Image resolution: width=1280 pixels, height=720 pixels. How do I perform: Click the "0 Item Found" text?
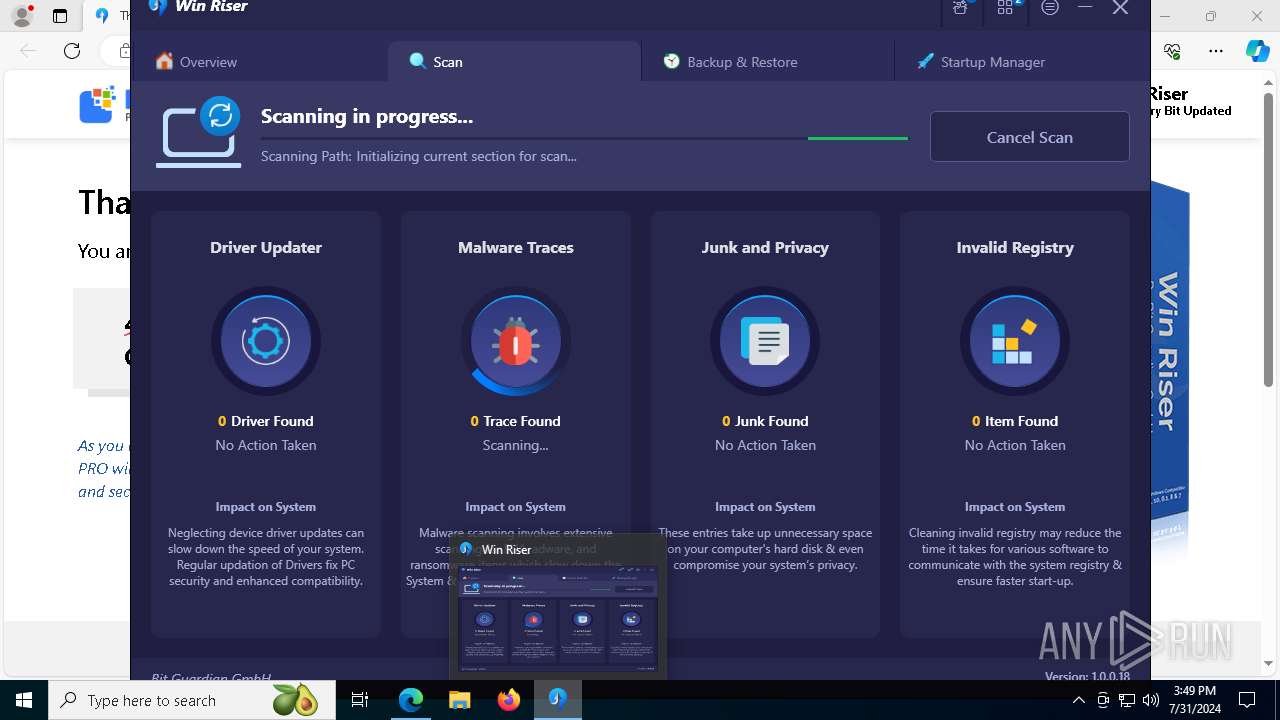click(x=1015, y=421)
